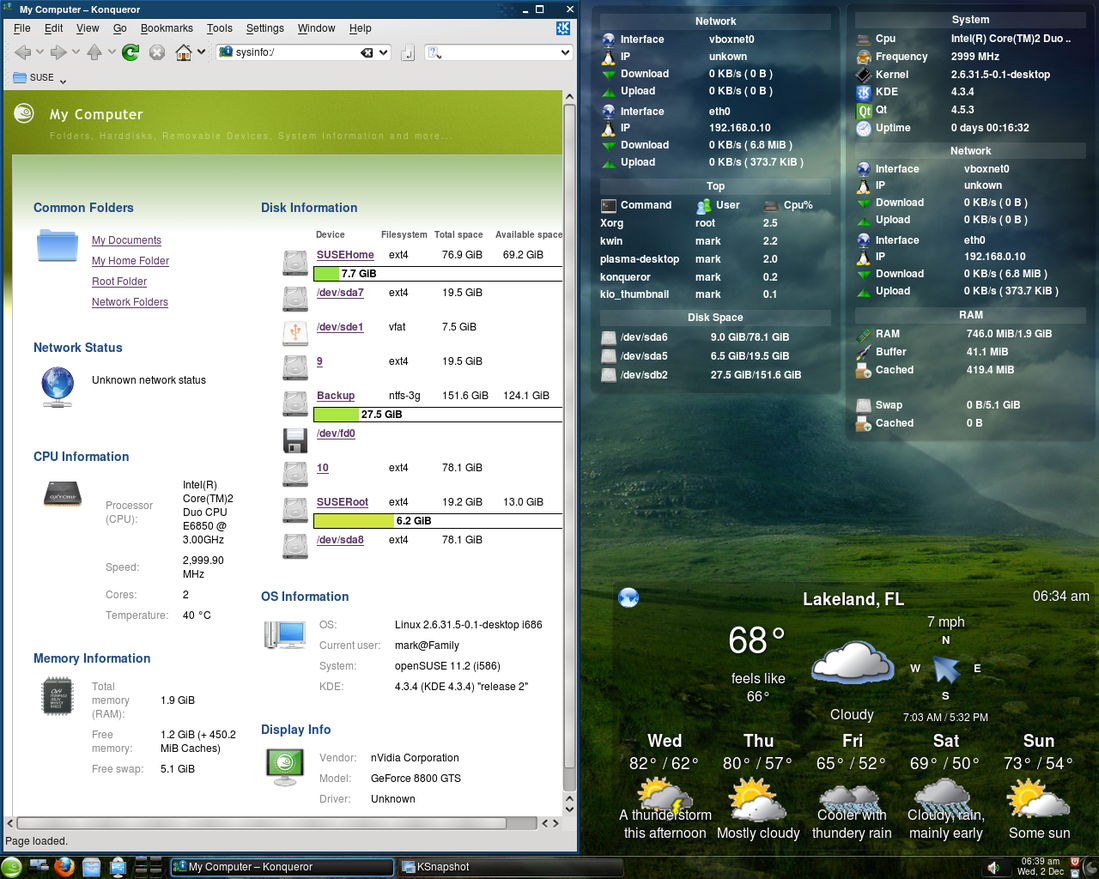1099x879 pixels.
Task: Click the blue folder icon in Common Folders
Action: [x=57, y=245]
